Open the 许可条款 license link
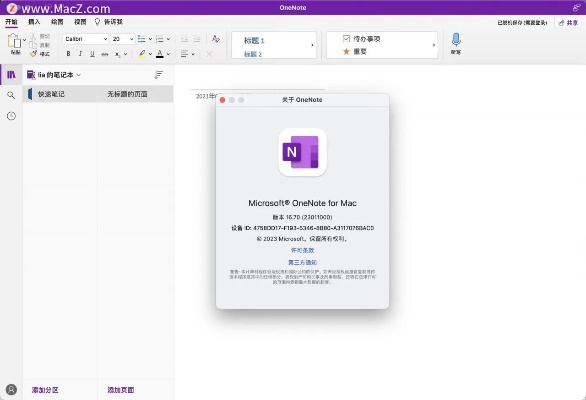The image size is (586, 400). tap(302, 250)
